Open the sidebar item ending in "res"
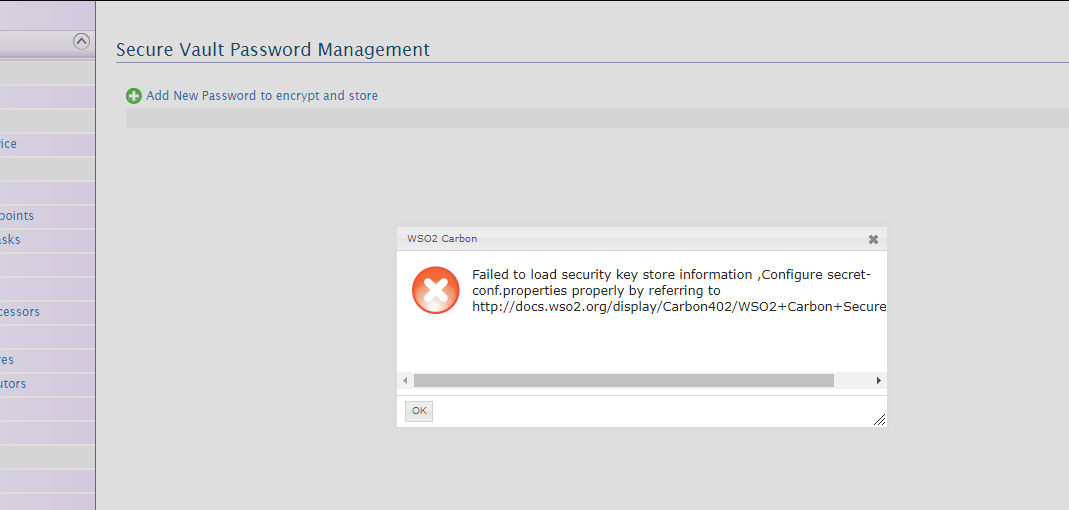 [7, 360]
